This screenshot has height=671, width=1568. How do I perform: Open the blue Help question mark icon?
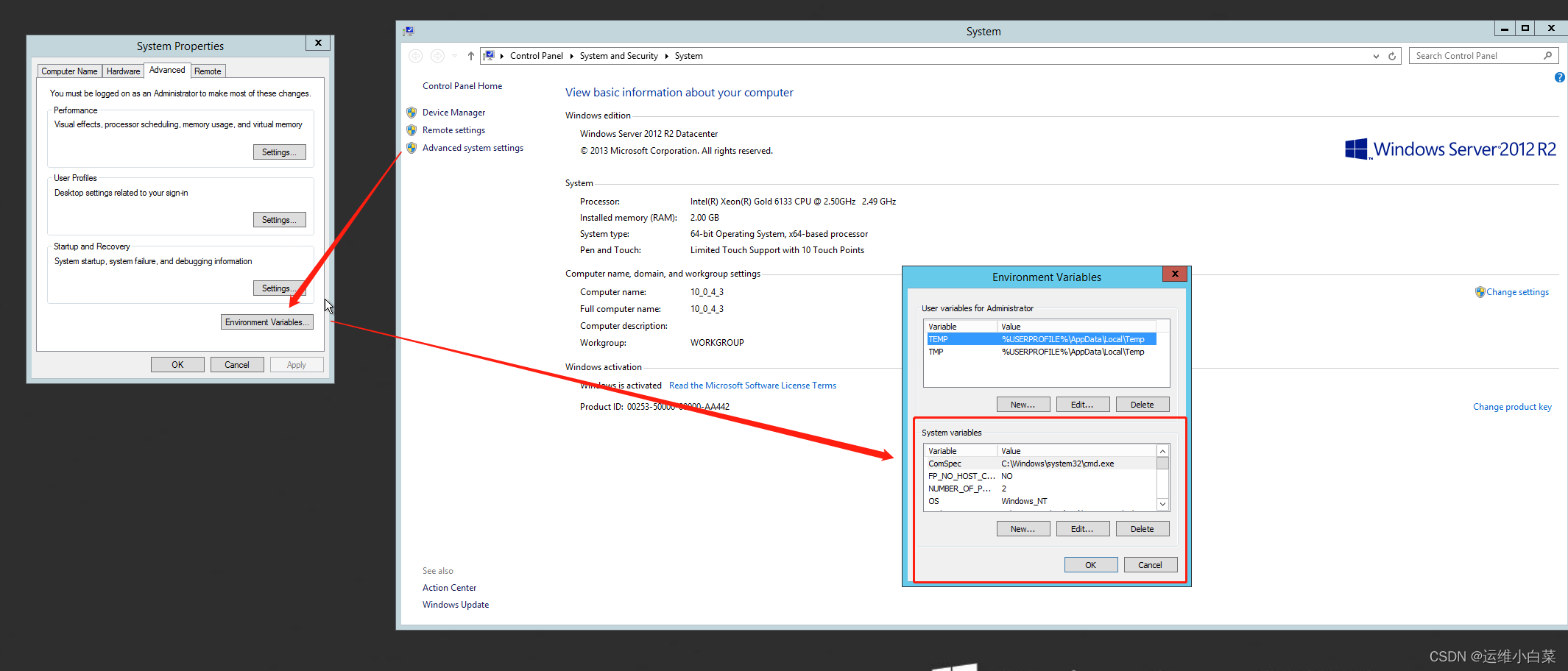pos(1559,77)
